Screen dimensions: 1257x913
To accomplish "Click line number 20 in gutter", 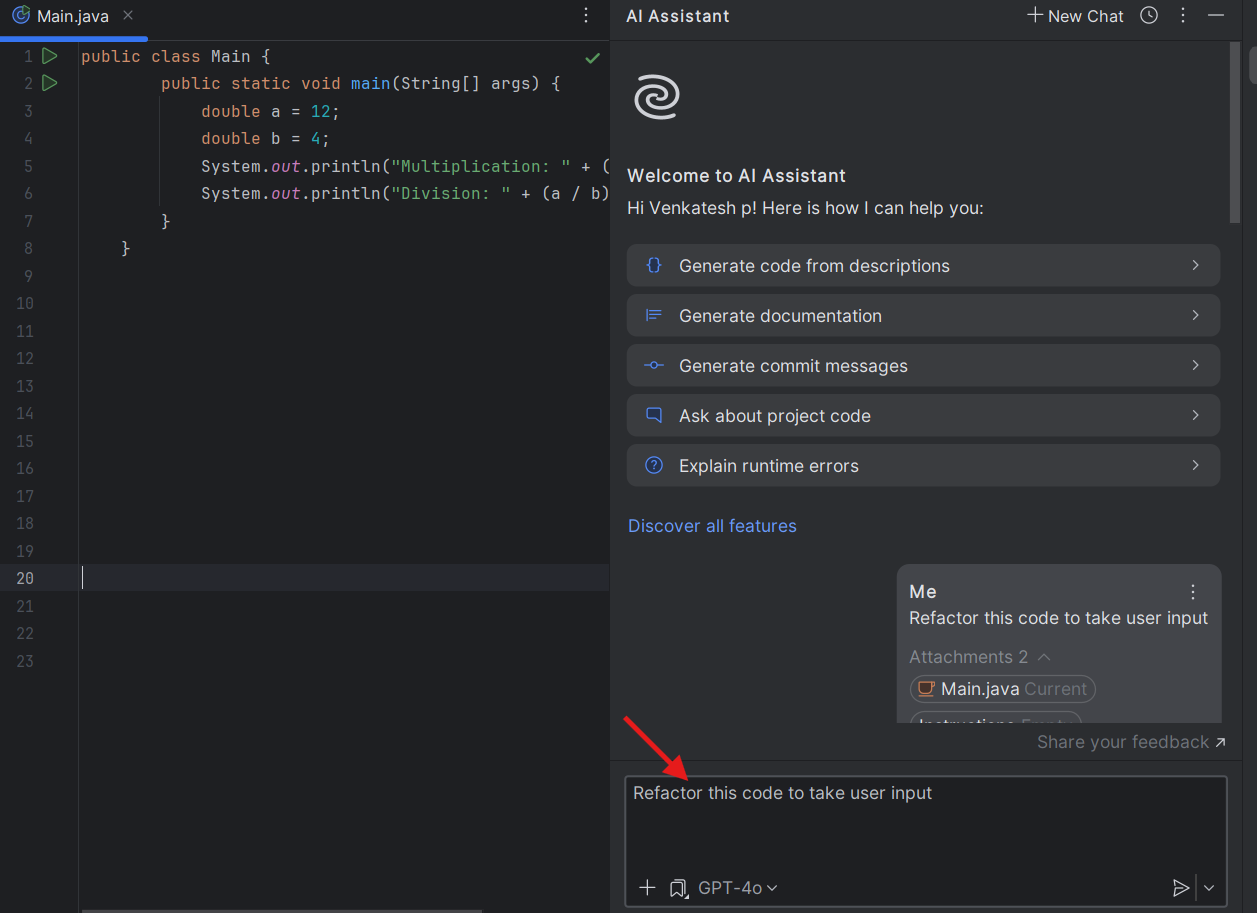I will click(x=25, y=578).
